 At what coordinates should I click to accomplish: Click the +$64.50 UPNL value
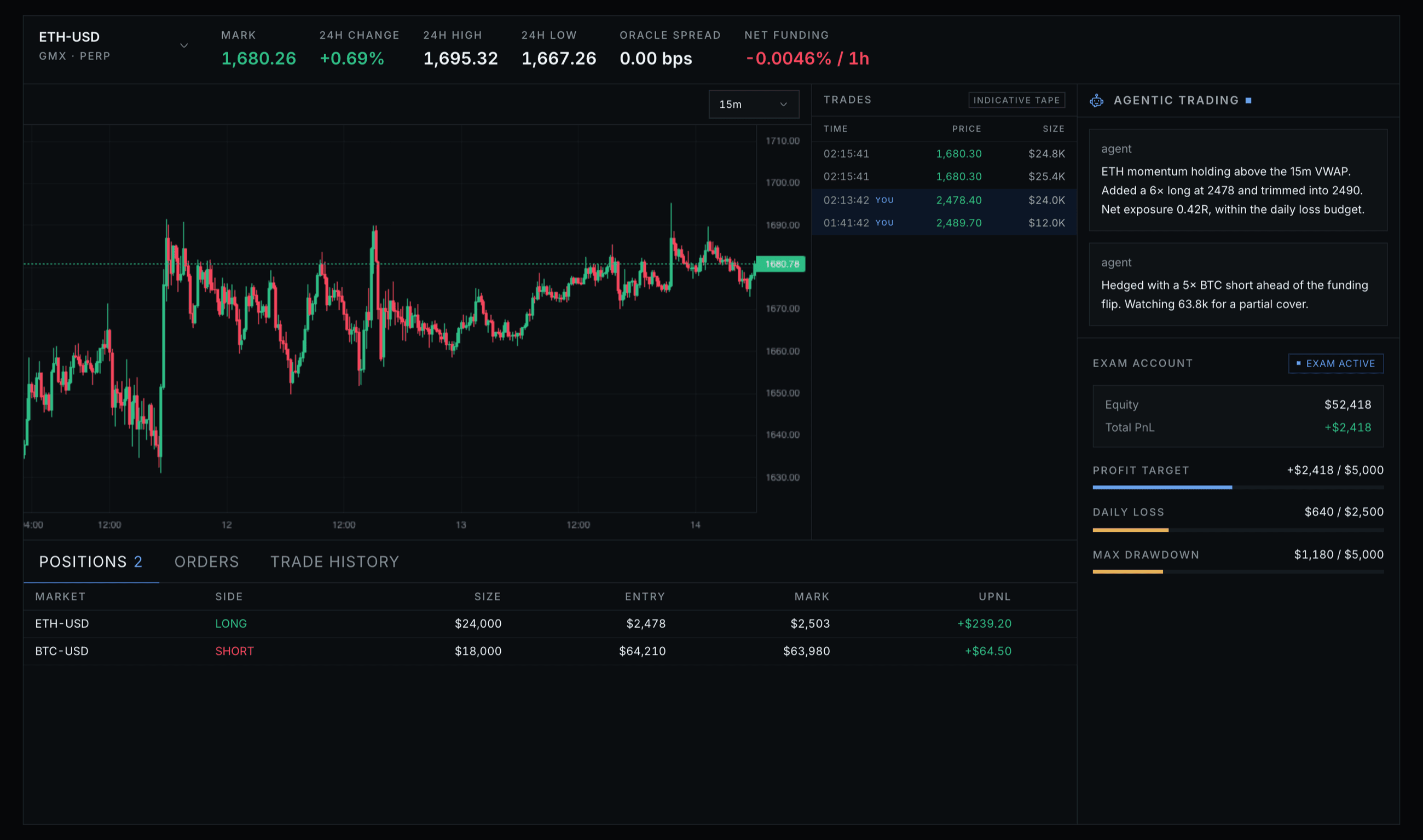[988, 651]
